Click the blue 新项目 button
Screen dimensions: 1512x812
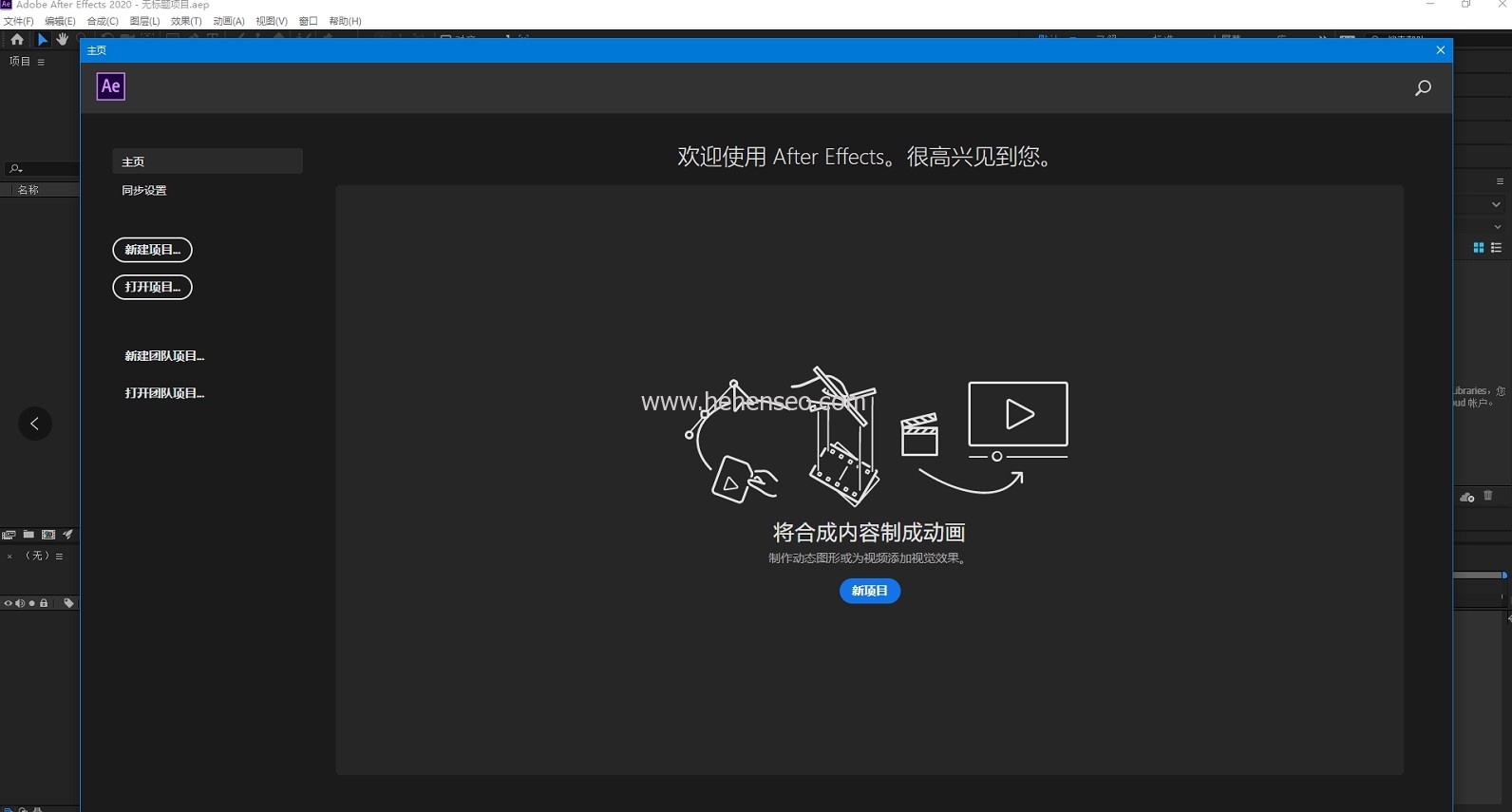[870, 591]
